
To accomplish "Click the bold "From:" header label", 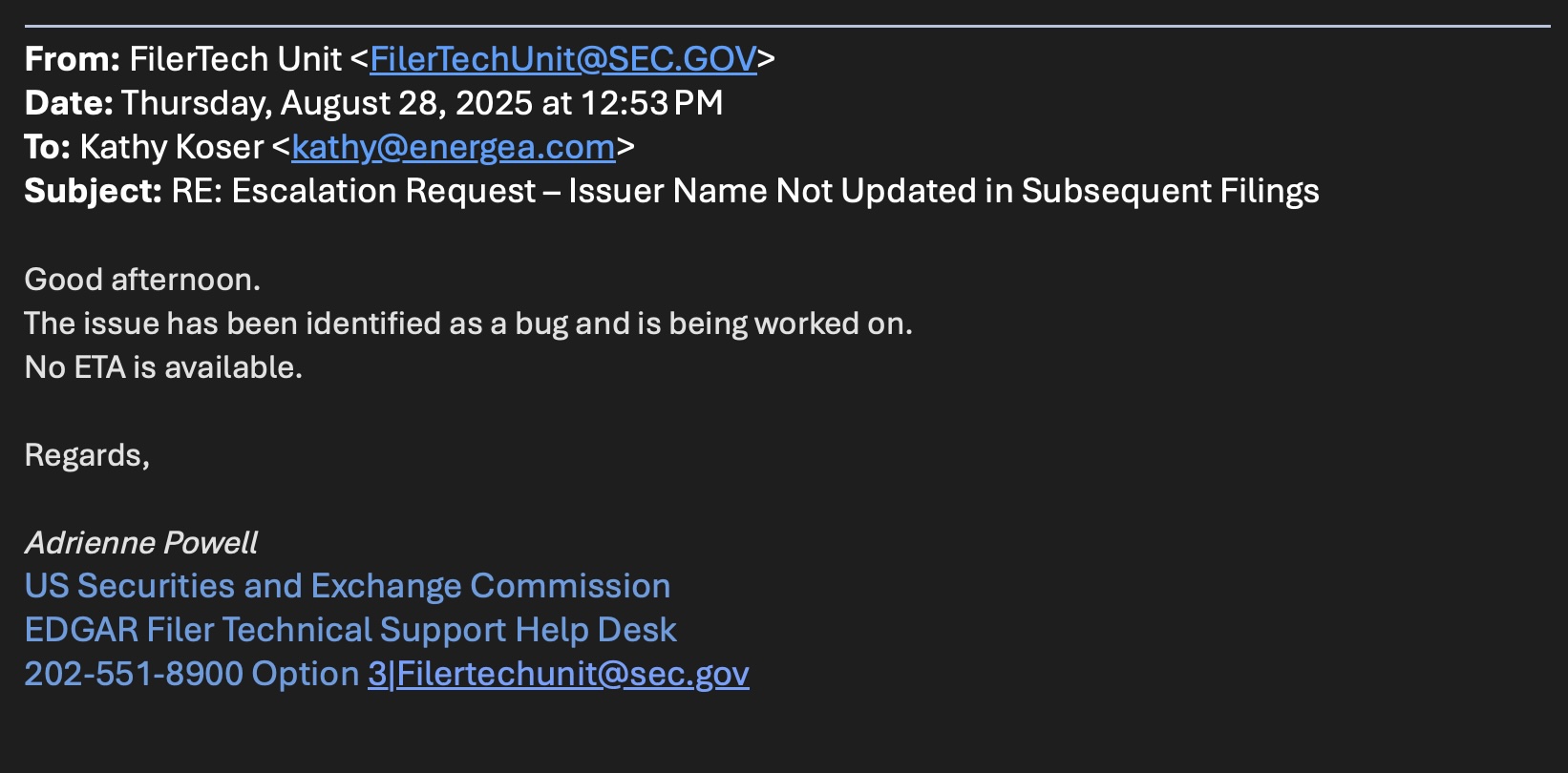I will point(72,59).
